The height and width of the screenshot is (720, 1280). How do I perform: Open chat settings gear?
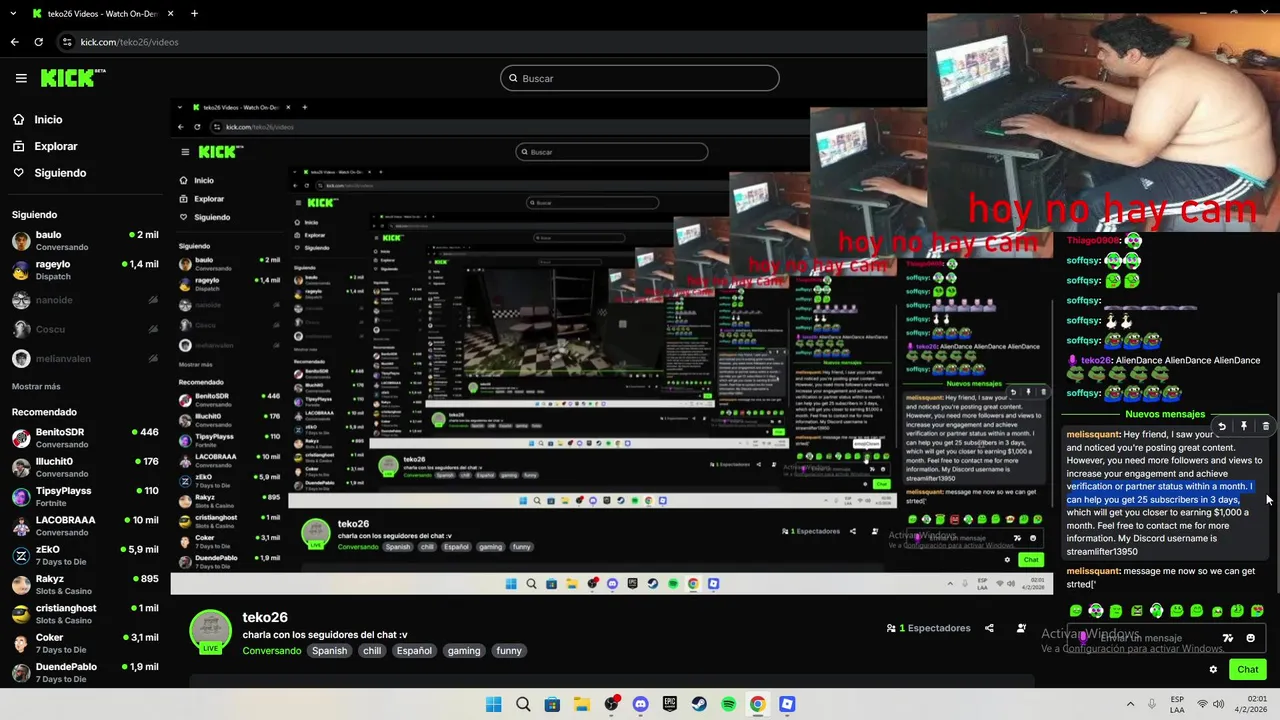point(1213,670)
